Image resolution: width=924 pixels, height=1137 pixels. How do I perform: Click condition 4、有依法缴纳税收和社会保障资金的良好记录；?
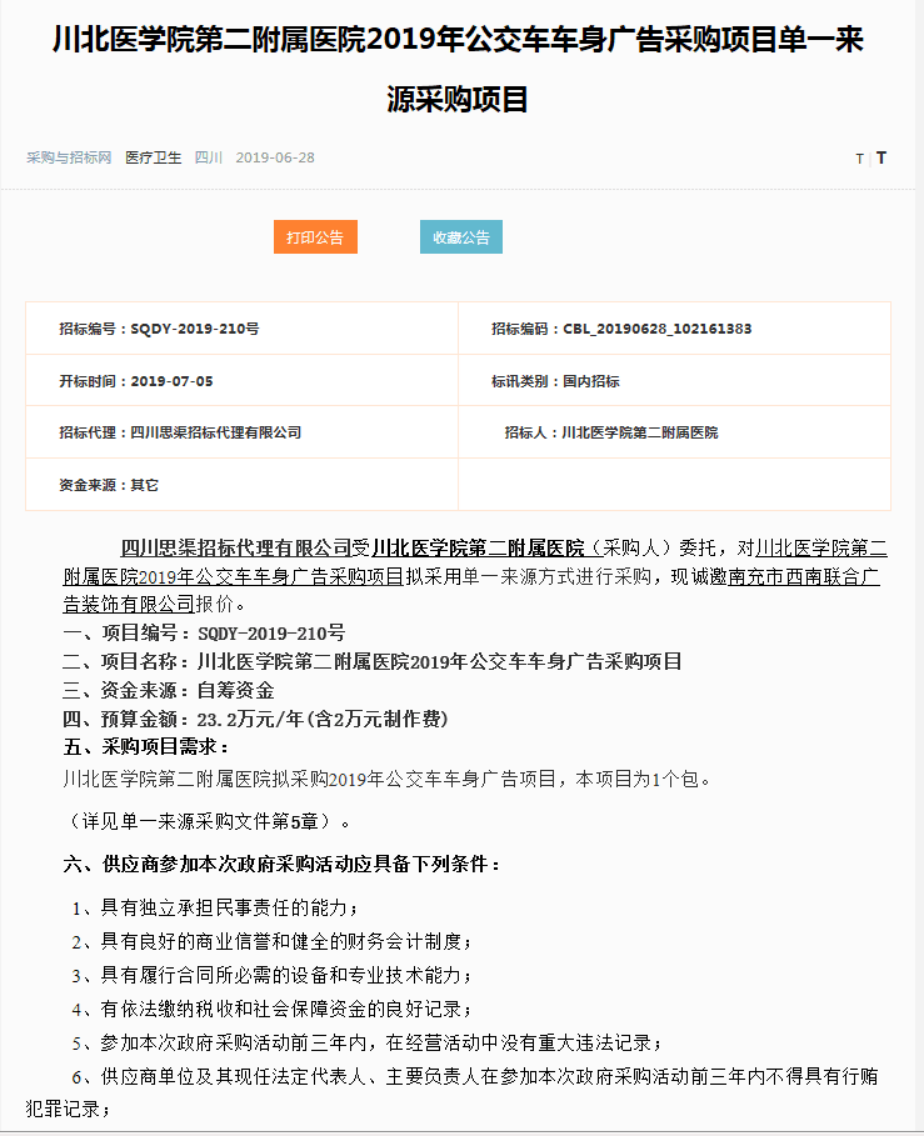tap(272, 1009)
